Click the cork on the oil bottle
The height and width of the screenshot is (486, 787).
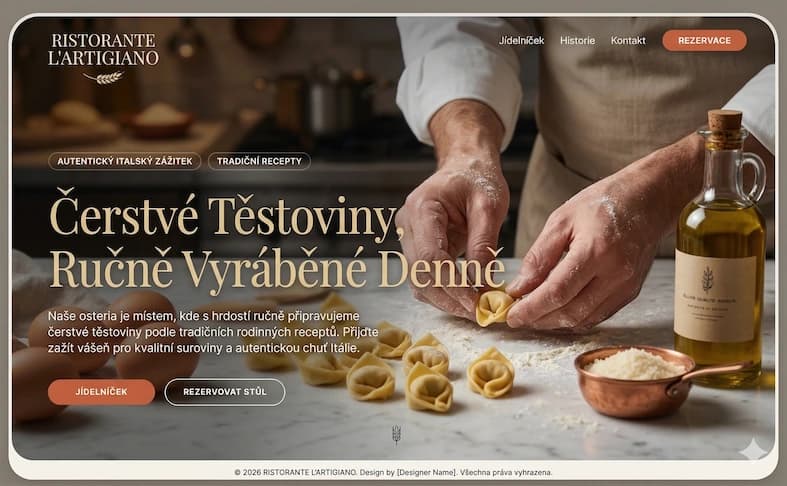click(725, 120)
